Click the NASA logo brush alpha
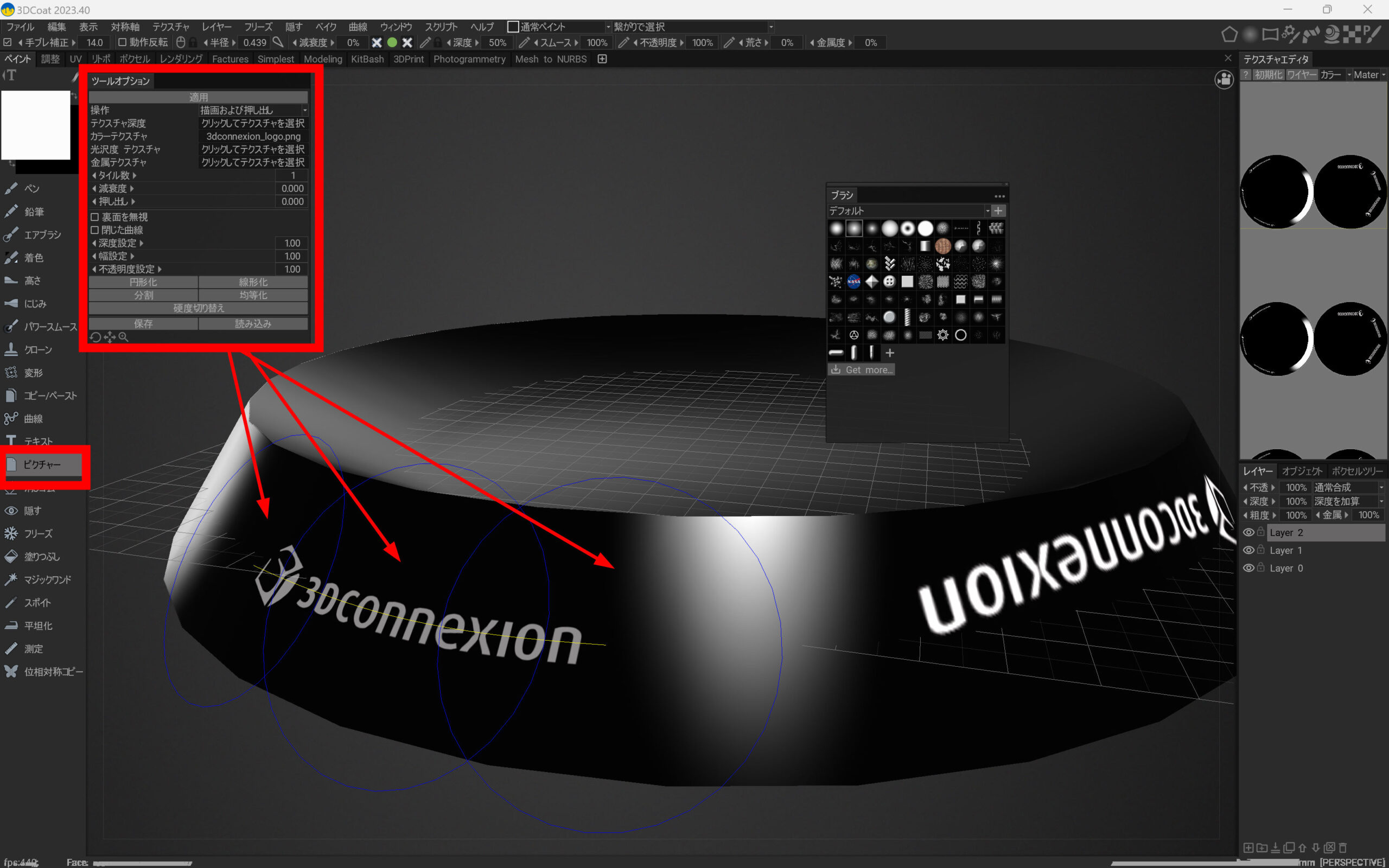This screenshot has width=1389, height=868. tap(853, 282)
